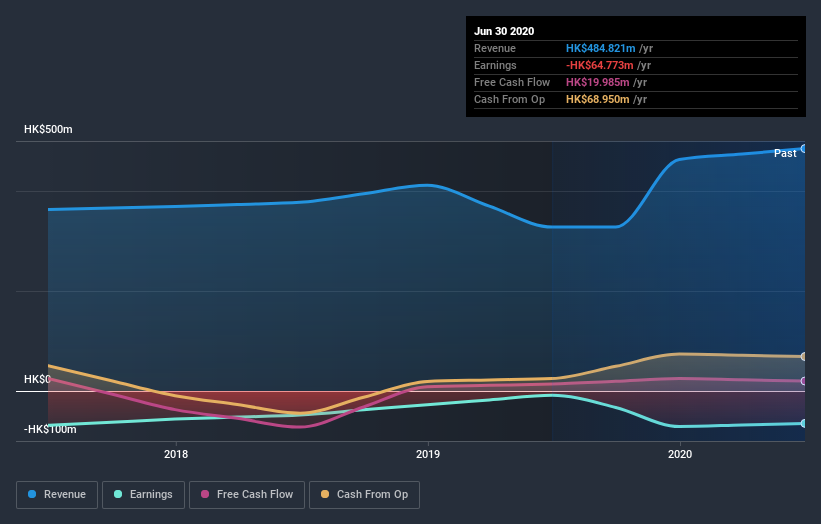Click the -HK$100m y-axis label
The width and height of the screenshot is (821, 524).
pyautogui.click(x=50, y=429)
